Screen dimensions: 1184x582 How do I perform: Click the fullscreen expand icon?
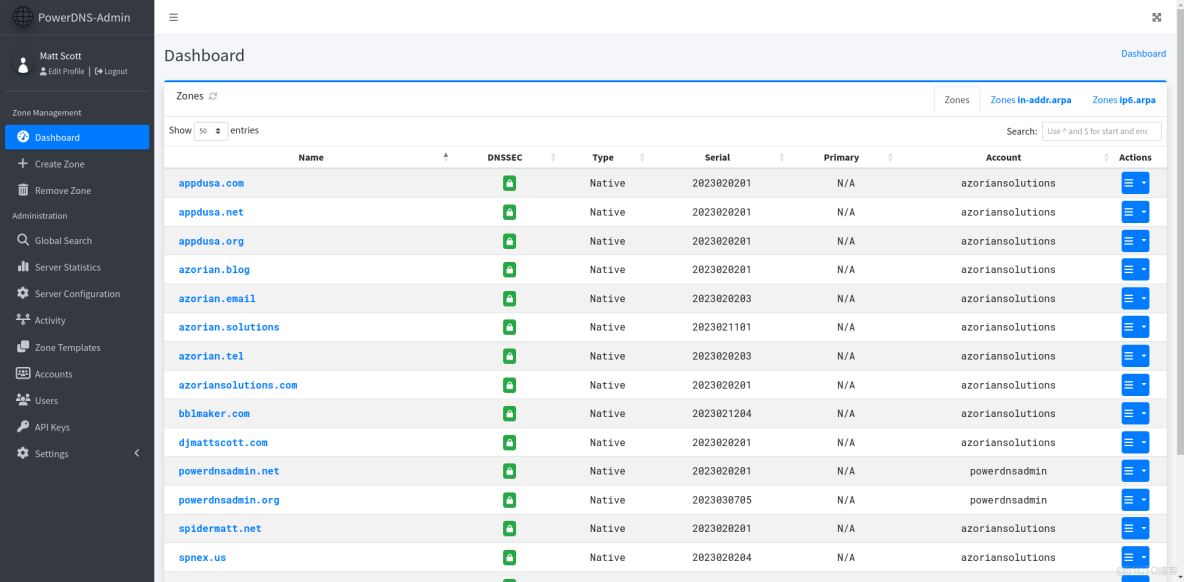coord(1157,17)
